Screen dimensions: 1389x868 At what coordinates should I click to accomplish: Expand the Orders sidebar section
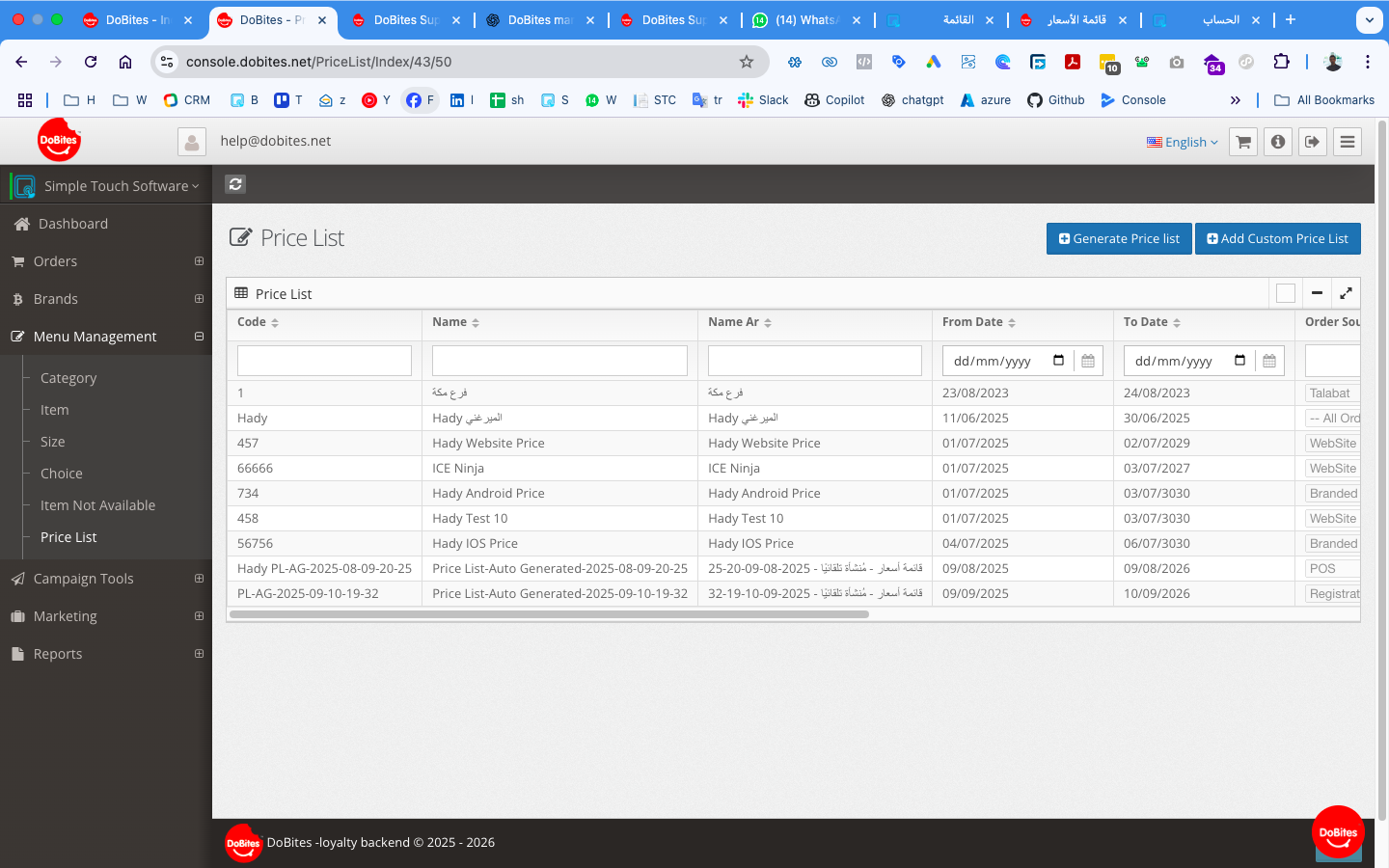(x=199, y=261)
